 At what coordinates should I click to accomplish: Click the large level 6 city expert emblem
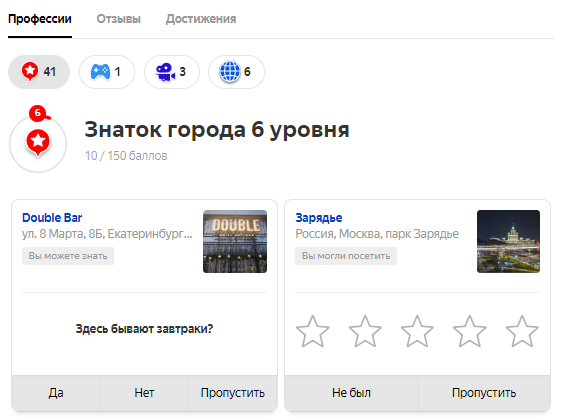pos(38,142)
